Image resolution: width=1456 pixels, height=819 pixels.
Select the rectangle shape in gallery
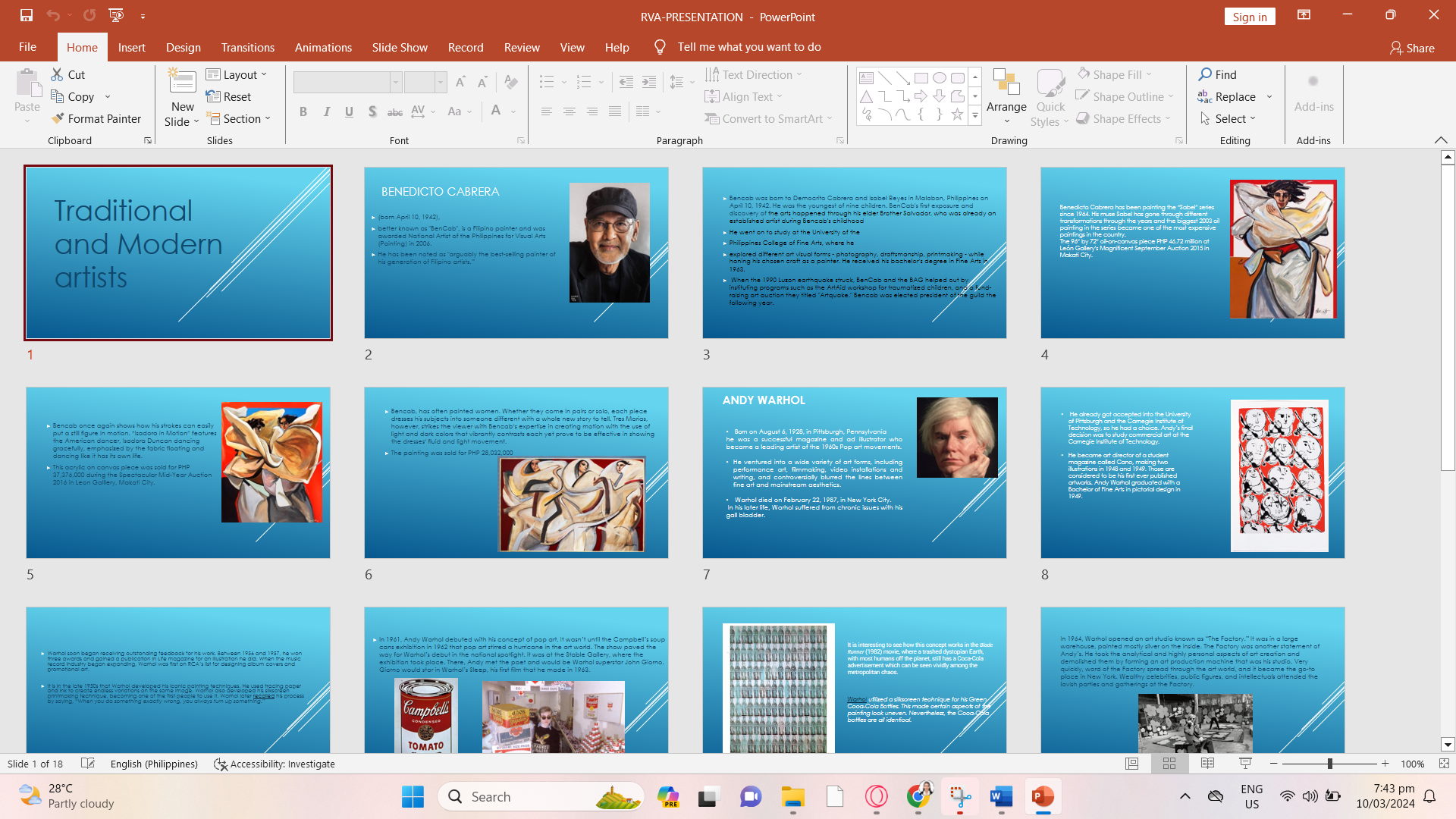(921, 77)
